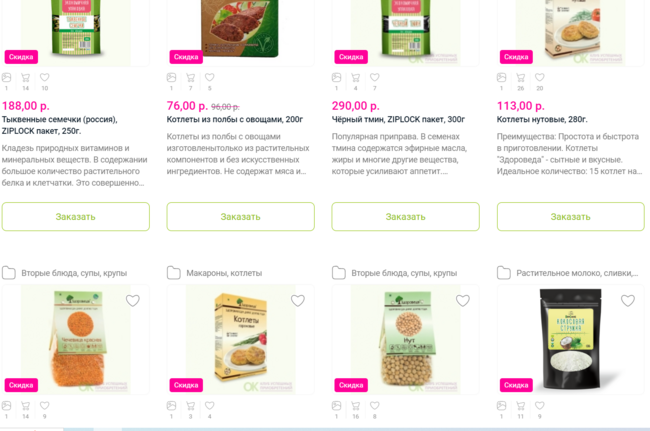The image size is (650, 431).
Task: Click Скидка badge on the Нут product
Action: [351, 385]
